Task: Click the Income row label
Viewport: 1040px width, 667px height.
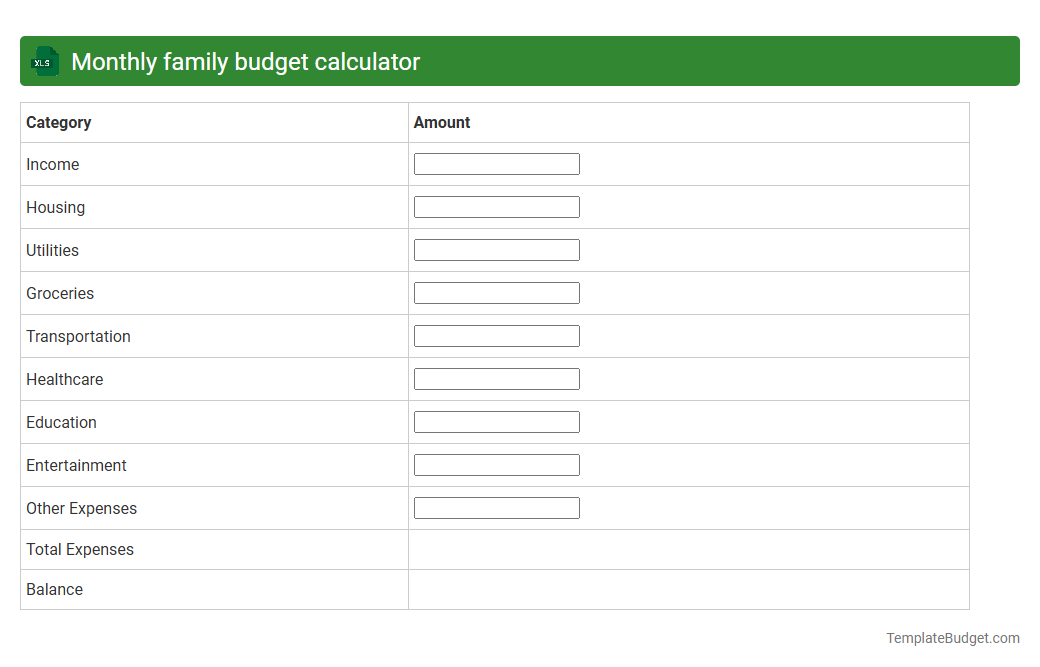Action: tap(53, 164)
